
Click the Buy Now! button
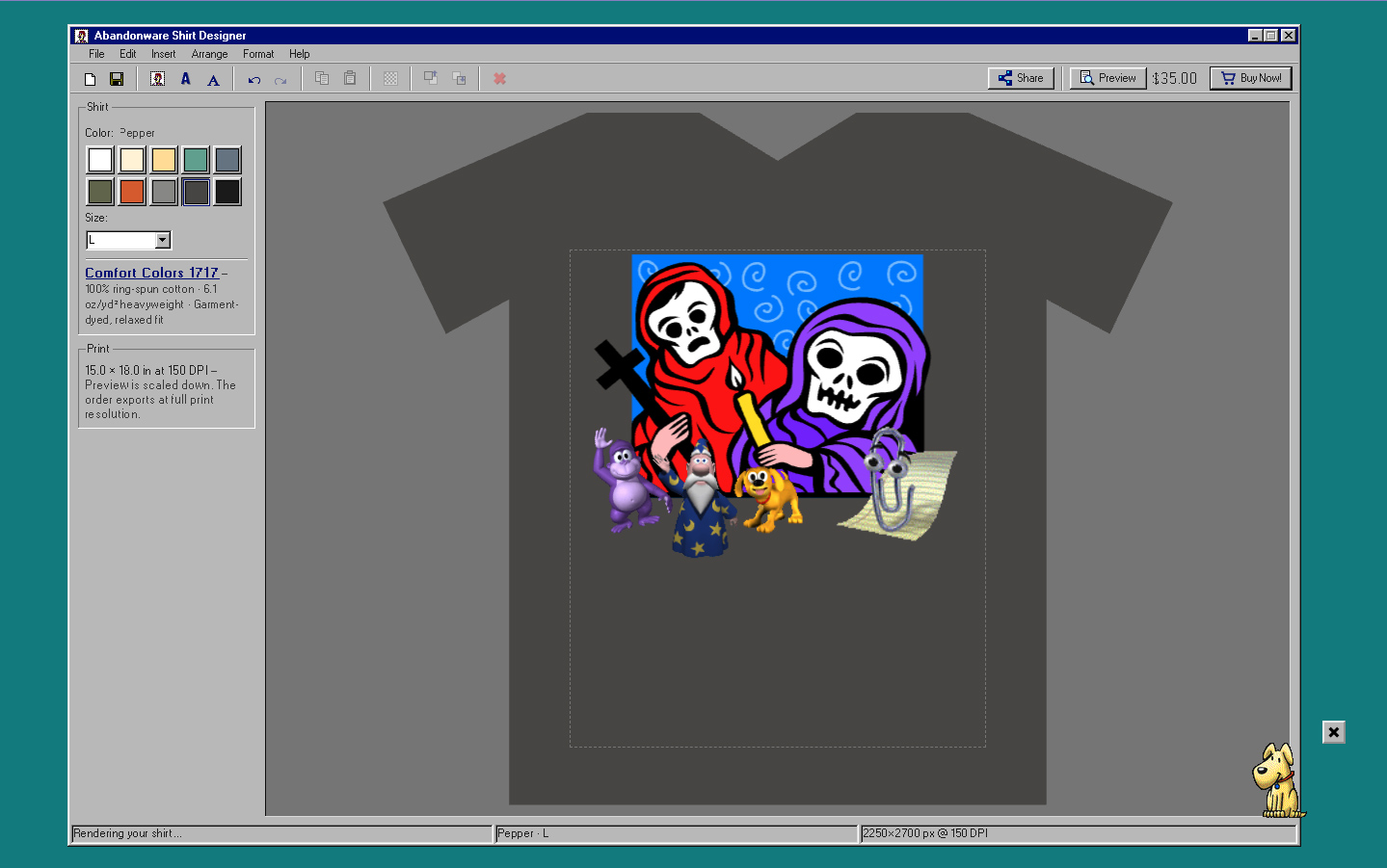click(x=1251, y=78)
